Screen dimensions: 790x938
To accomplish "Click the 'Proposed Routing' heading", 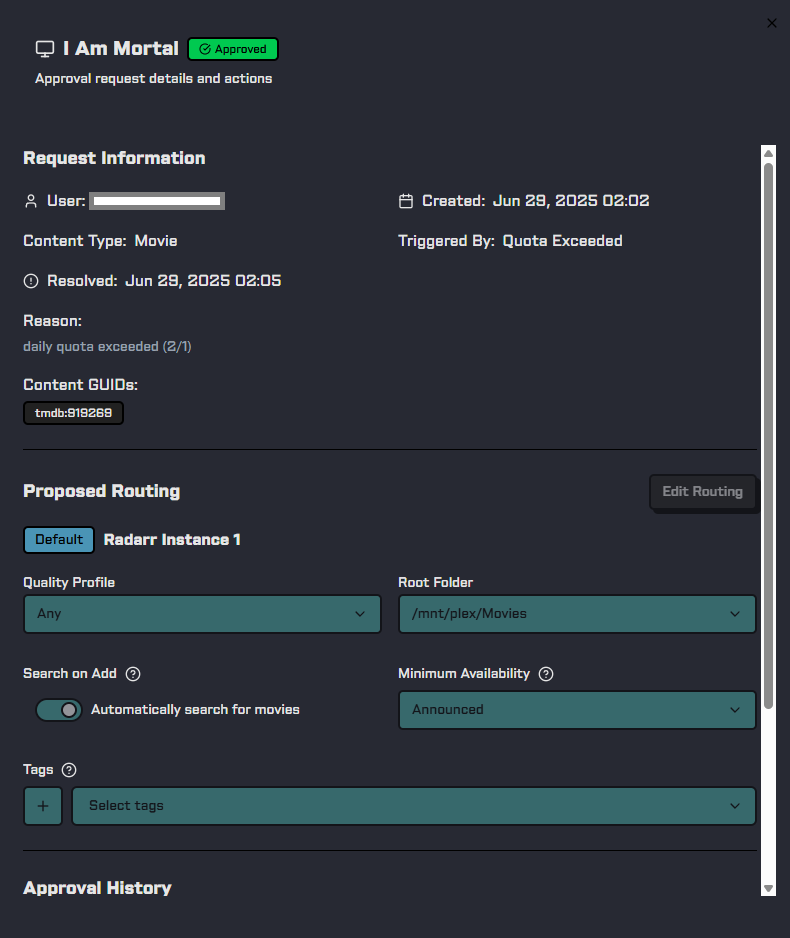I will point(102,492).
